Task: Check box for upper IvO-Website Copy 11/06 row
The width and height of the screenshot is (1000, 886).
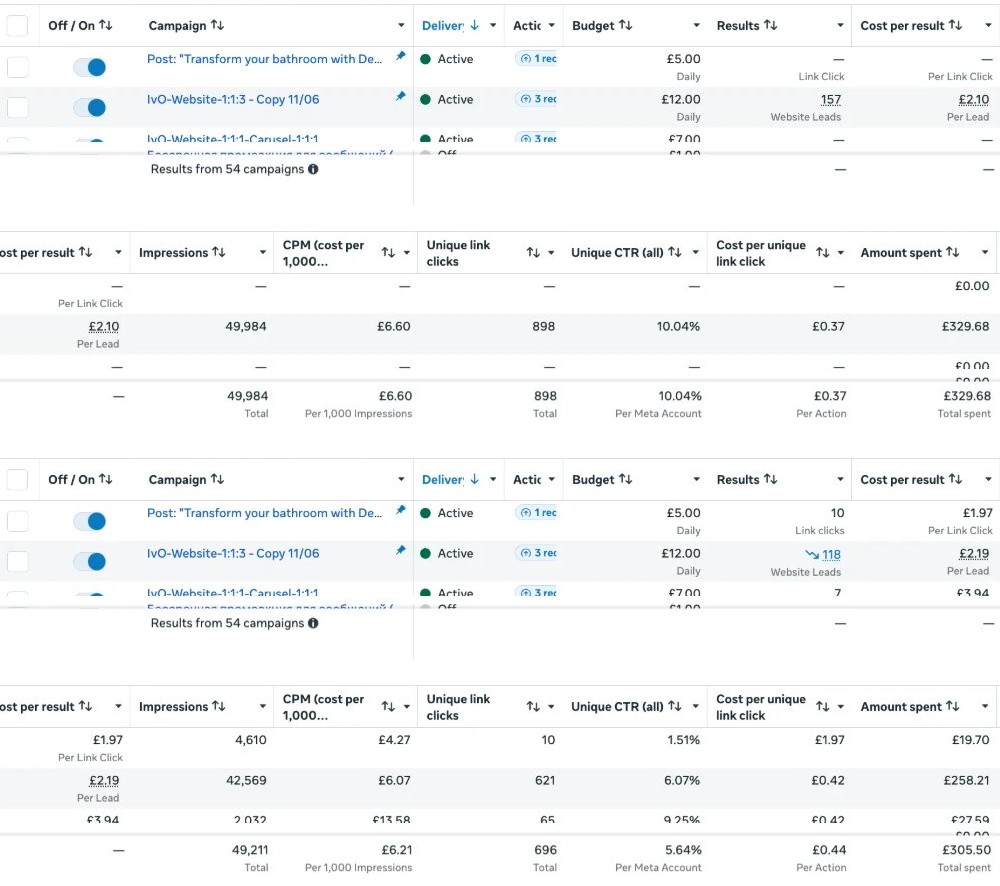Action: point(17,107)
